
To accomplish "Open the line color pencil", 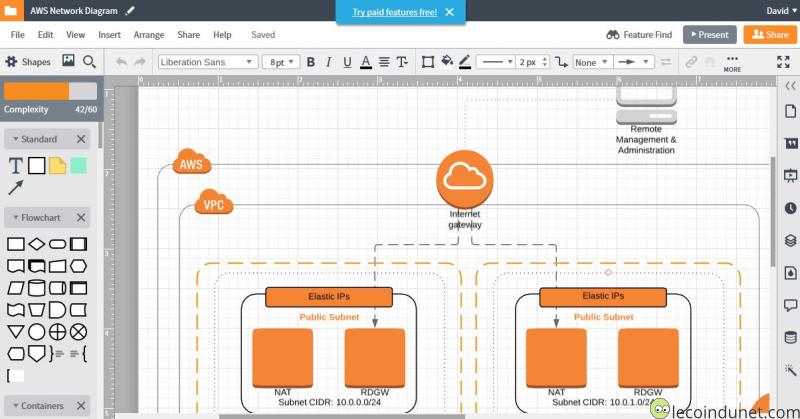I will pyautogui.click(x=465, y=62).
